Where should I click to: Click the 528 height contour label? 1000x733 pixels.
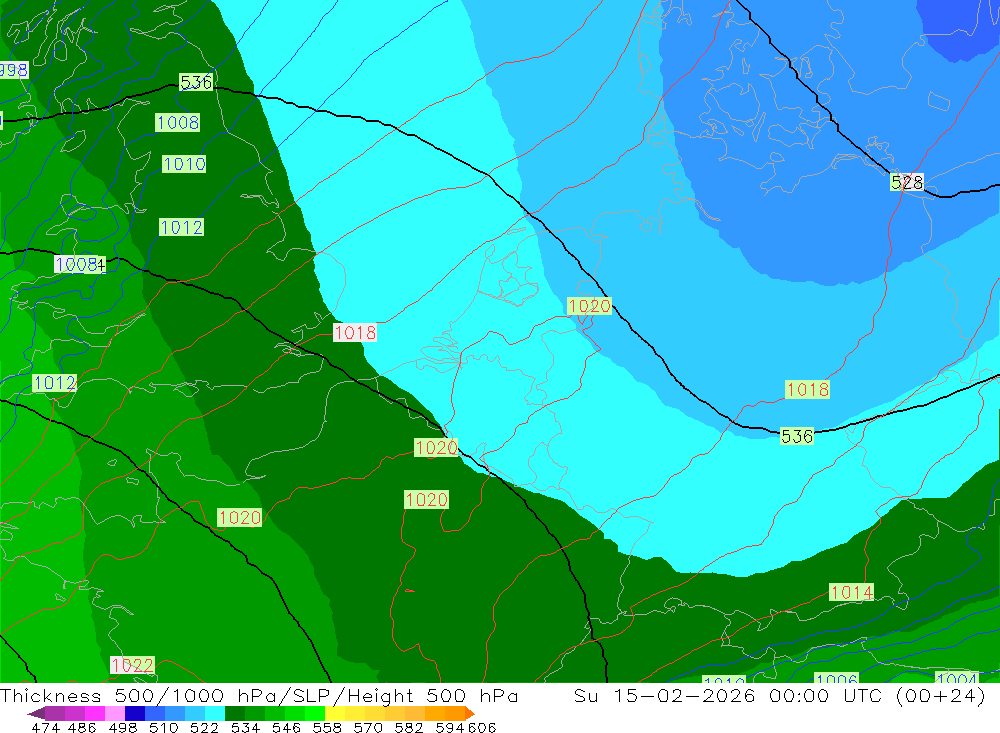[x=906, y=182]
